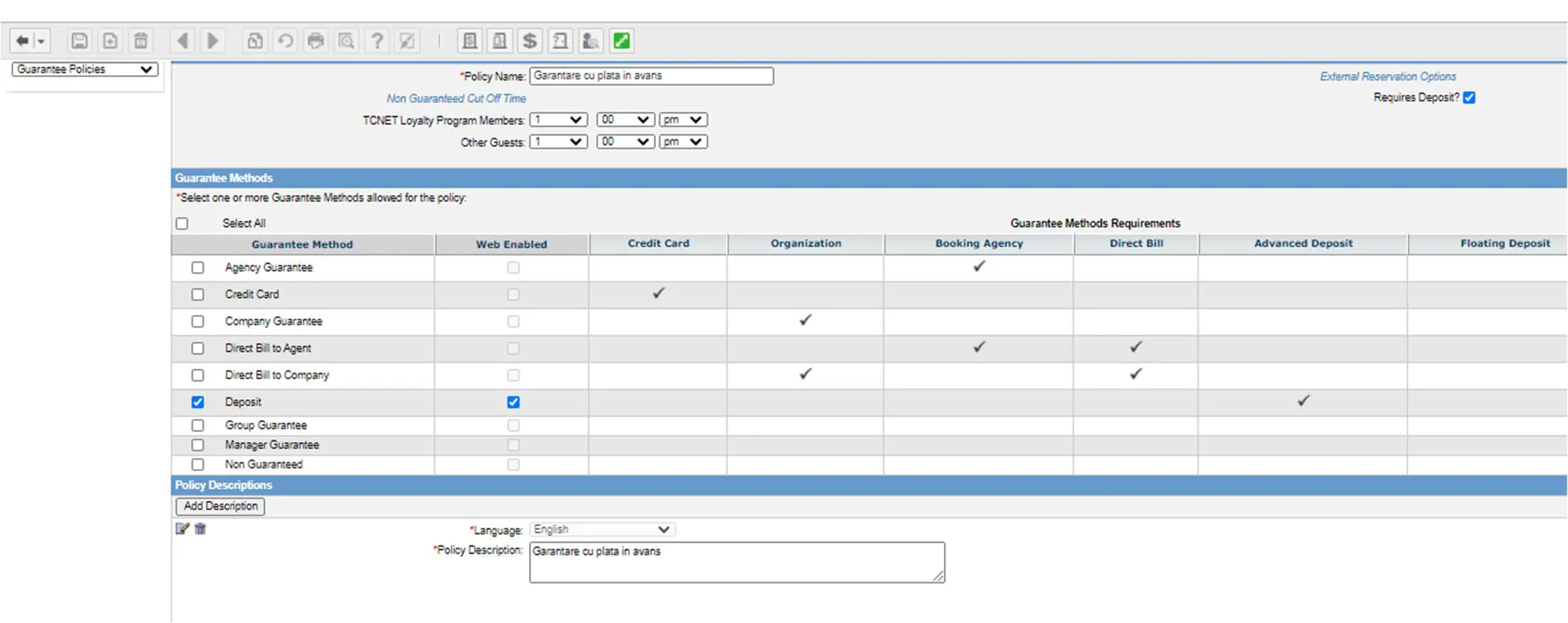Open Other Guests am/pm dropdown
1568x623 pixels.
(x=683, y=142)
